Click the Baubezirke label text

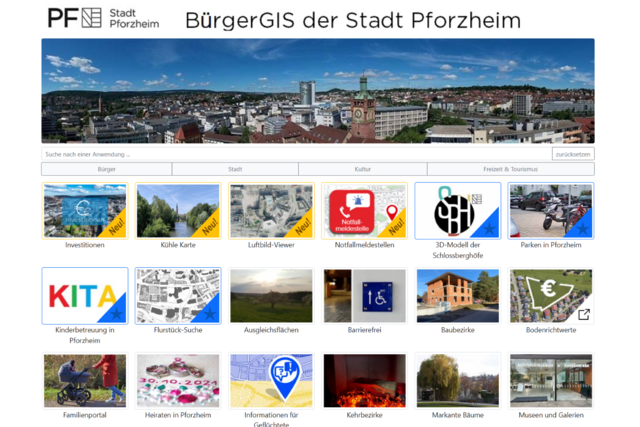click(x=458, y=330)
